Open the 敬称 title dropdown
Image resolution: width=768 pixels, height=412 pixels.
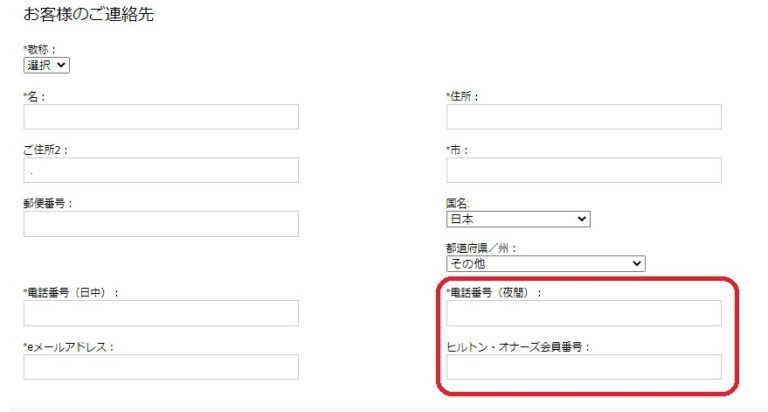tap(47, 65)
